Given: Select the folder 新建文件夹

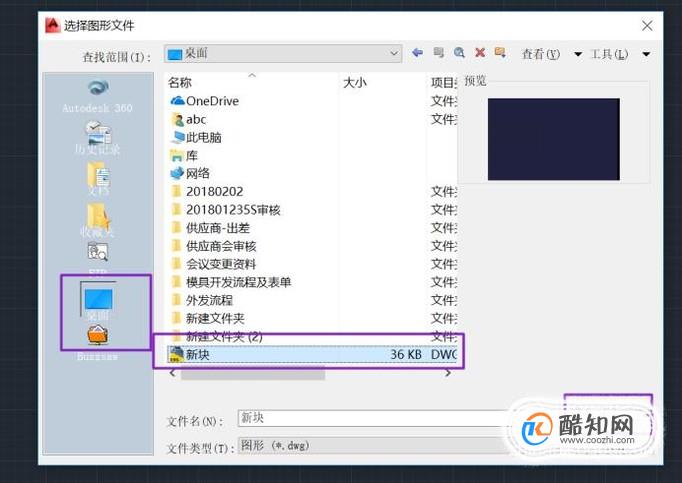Looking at the screenshot, I should point(207,319).
